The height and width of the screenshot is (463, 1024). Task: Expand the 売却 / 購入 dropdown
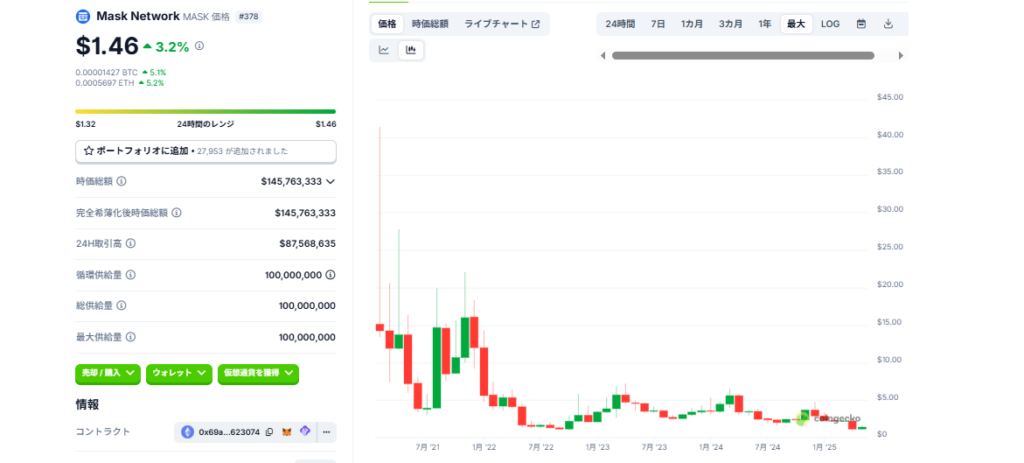(x=108, y=373)
